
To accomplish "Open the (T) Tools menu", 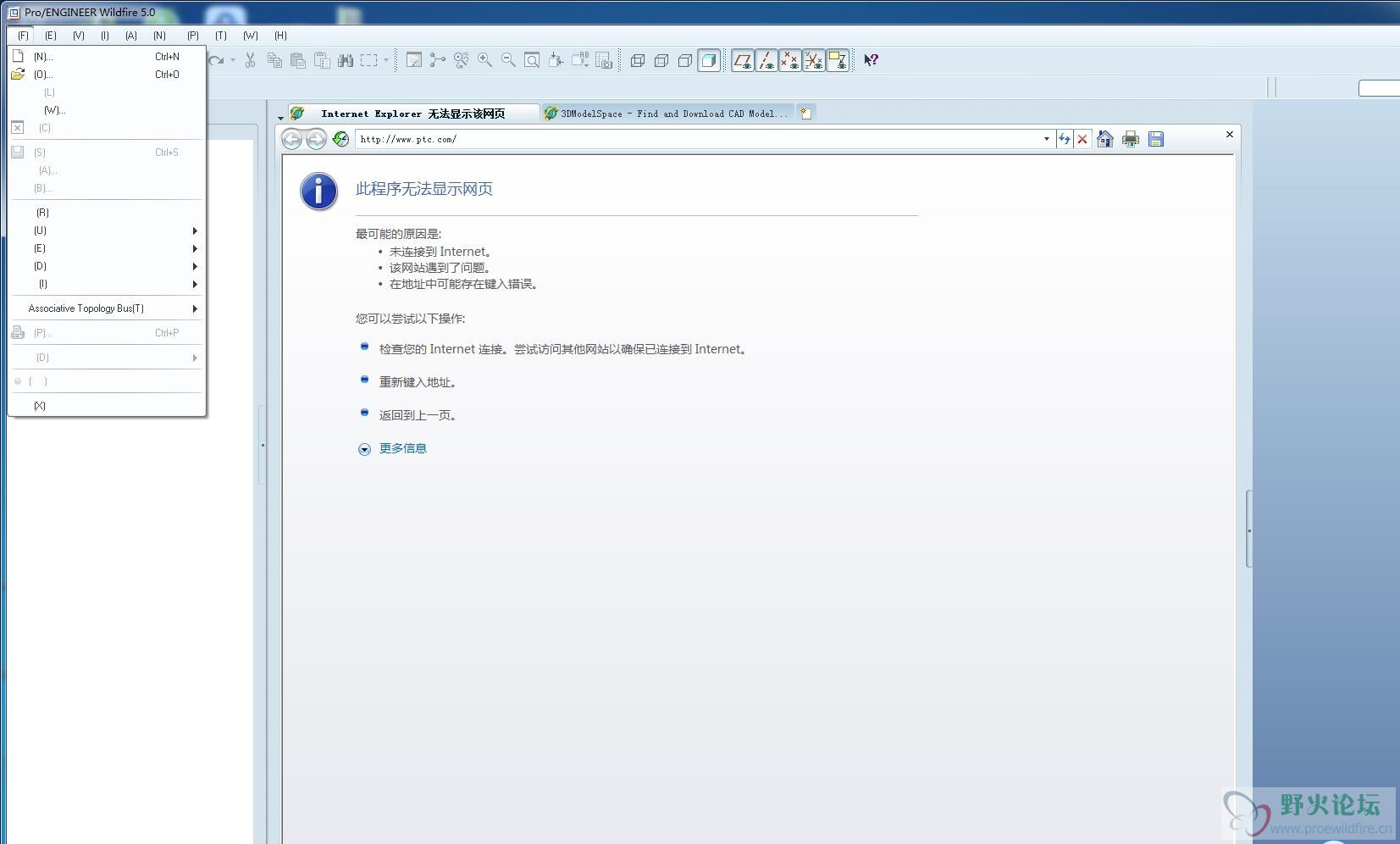I will (221, 36).
